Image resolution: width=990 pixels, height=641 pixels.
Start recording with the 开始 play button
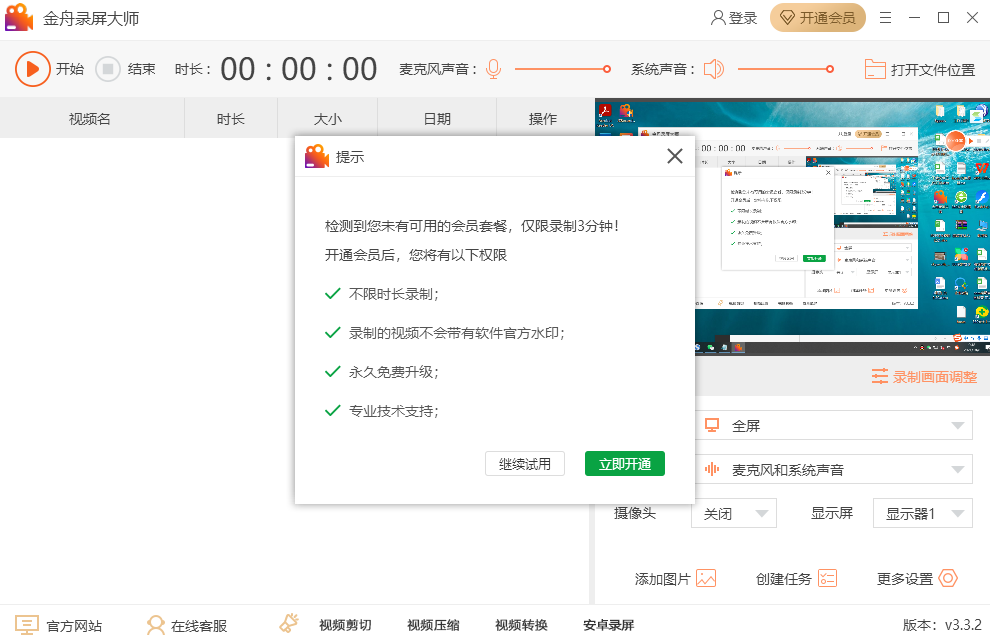(32, 69)
